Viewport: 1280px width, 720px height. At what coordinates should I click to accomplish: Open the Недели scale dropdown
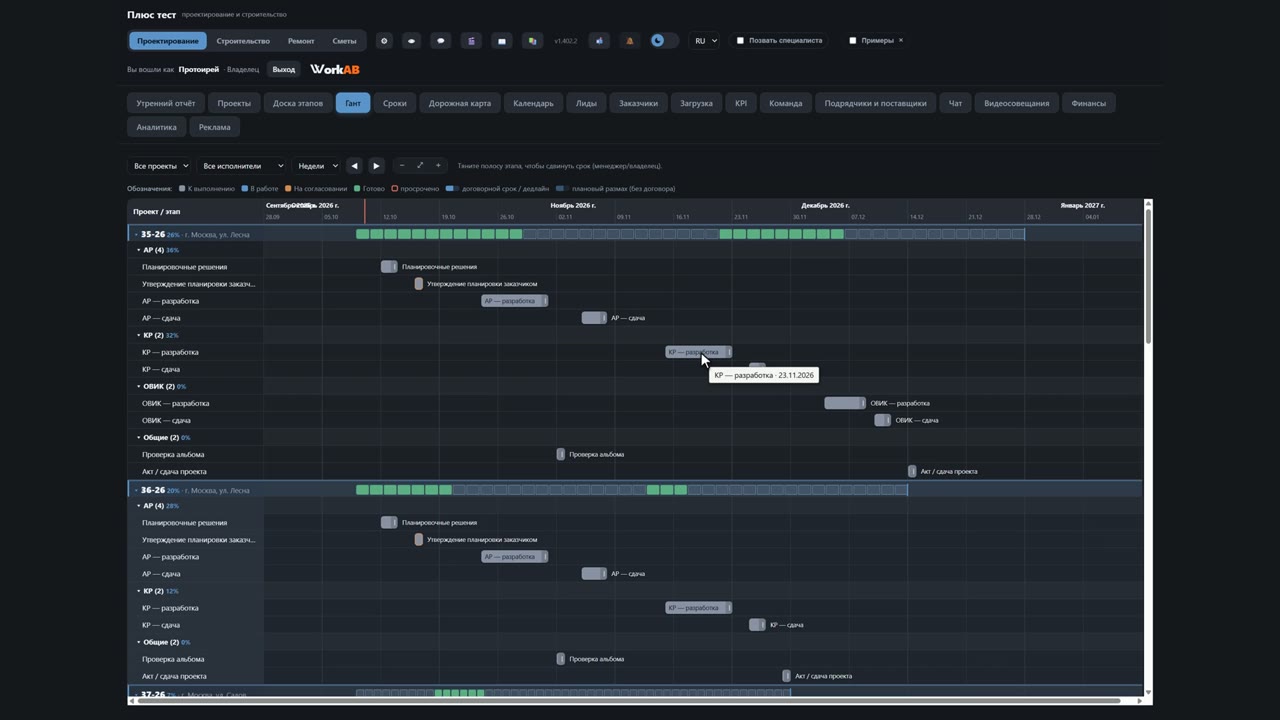317,166
